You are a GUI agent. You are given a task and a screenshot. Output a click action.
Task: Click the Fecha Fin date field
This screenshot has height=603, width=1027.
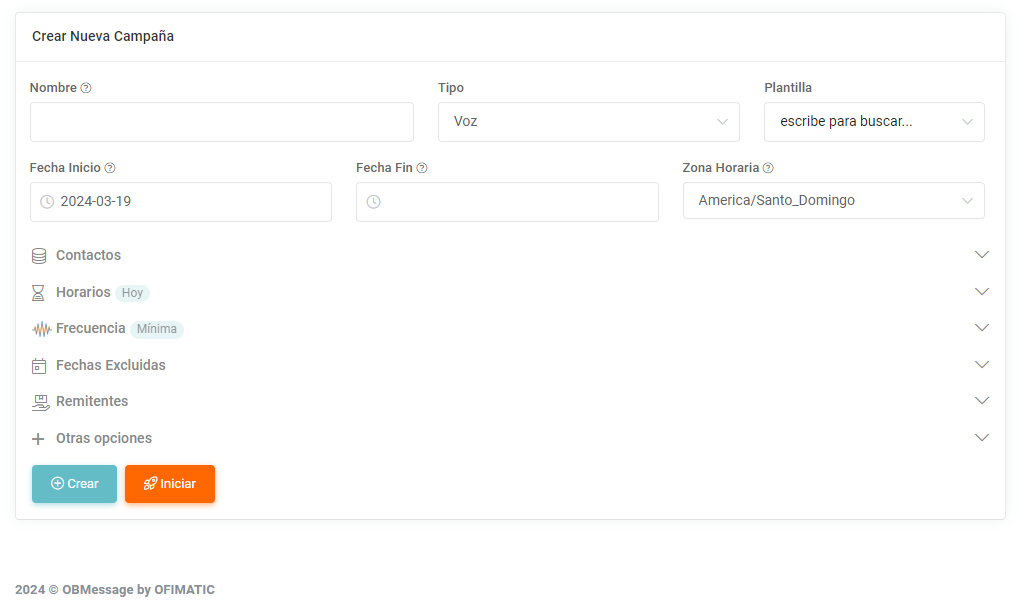[507, 202]
